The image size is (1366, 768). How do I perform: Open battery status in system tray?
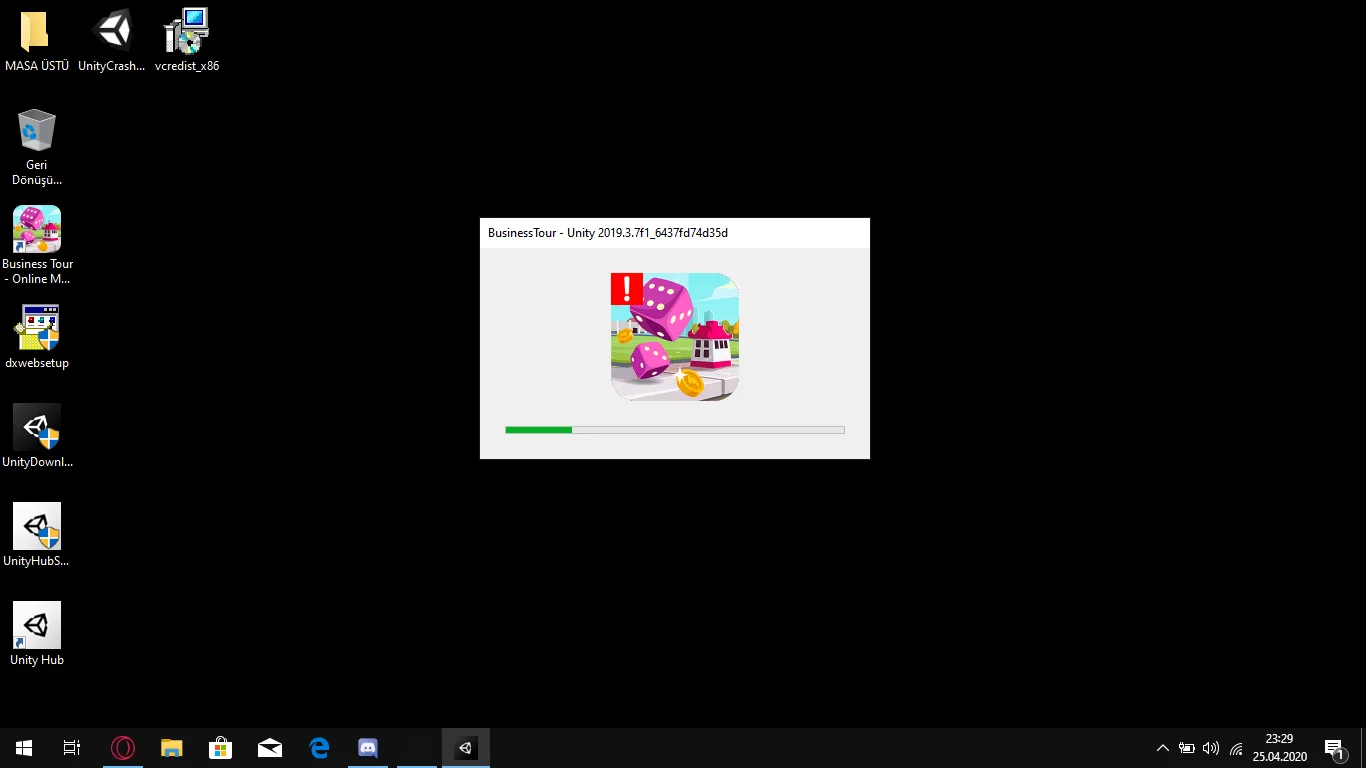coord(1187,748)
